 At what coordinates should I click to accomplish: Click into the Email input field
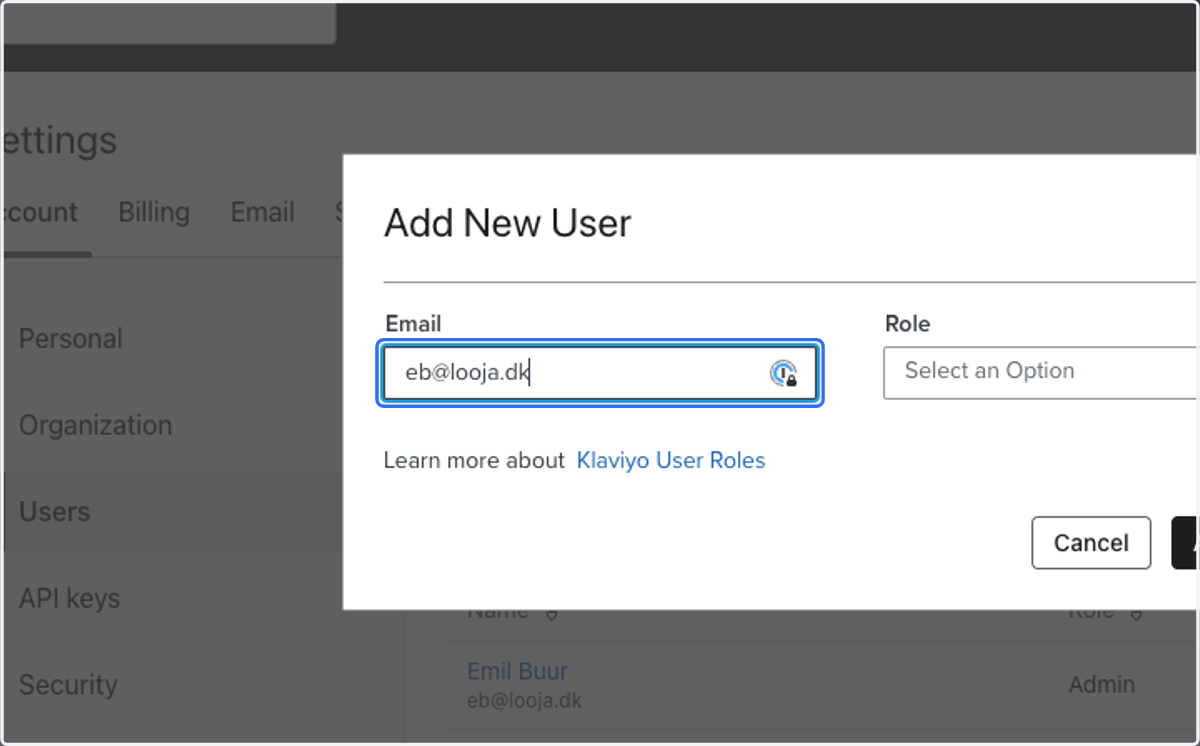[x=600, y=374]
